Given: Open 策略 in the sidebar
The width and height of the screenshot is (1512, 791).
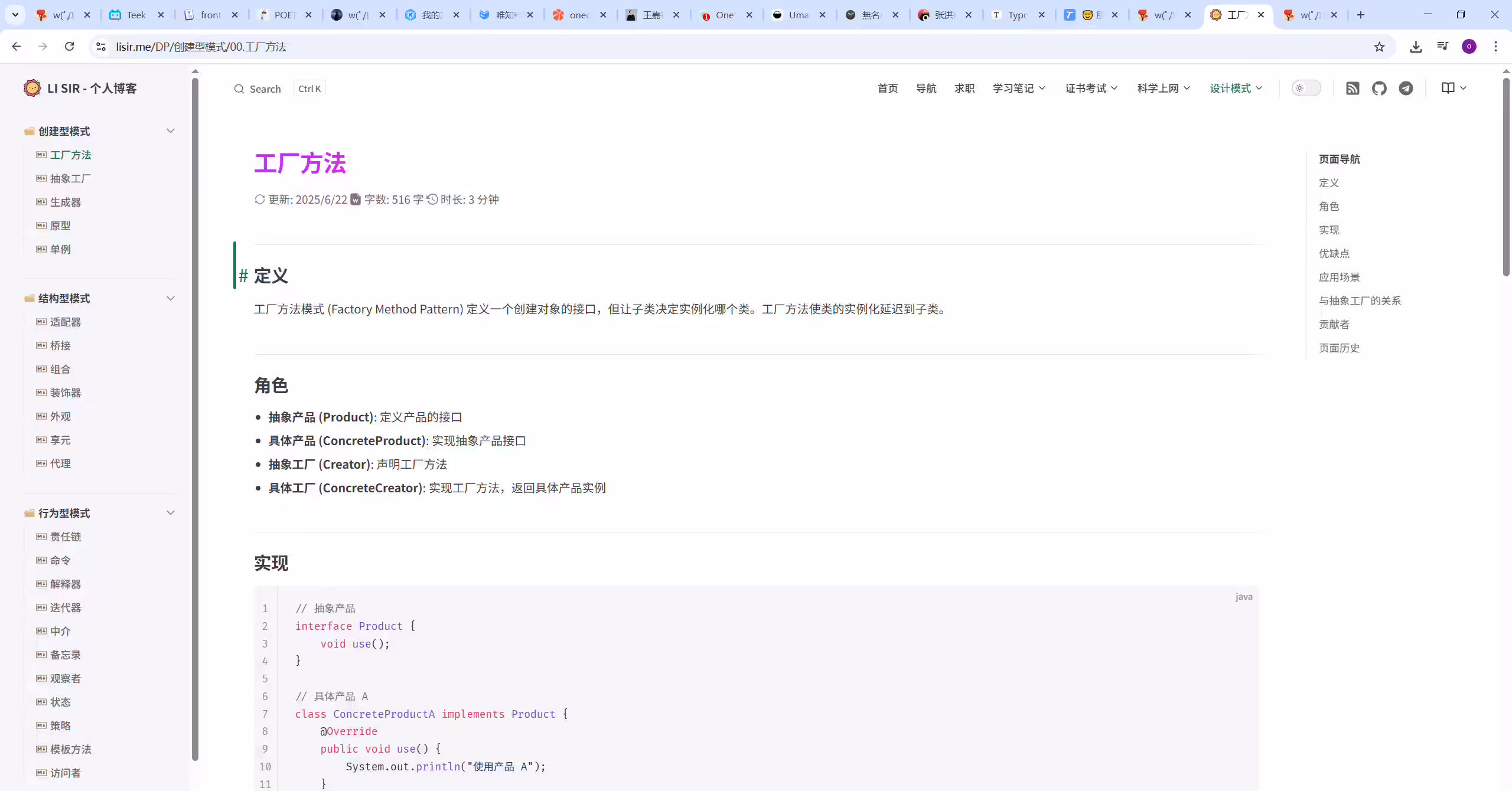Looking at the screenshot, I should click(x=60, y=725).
